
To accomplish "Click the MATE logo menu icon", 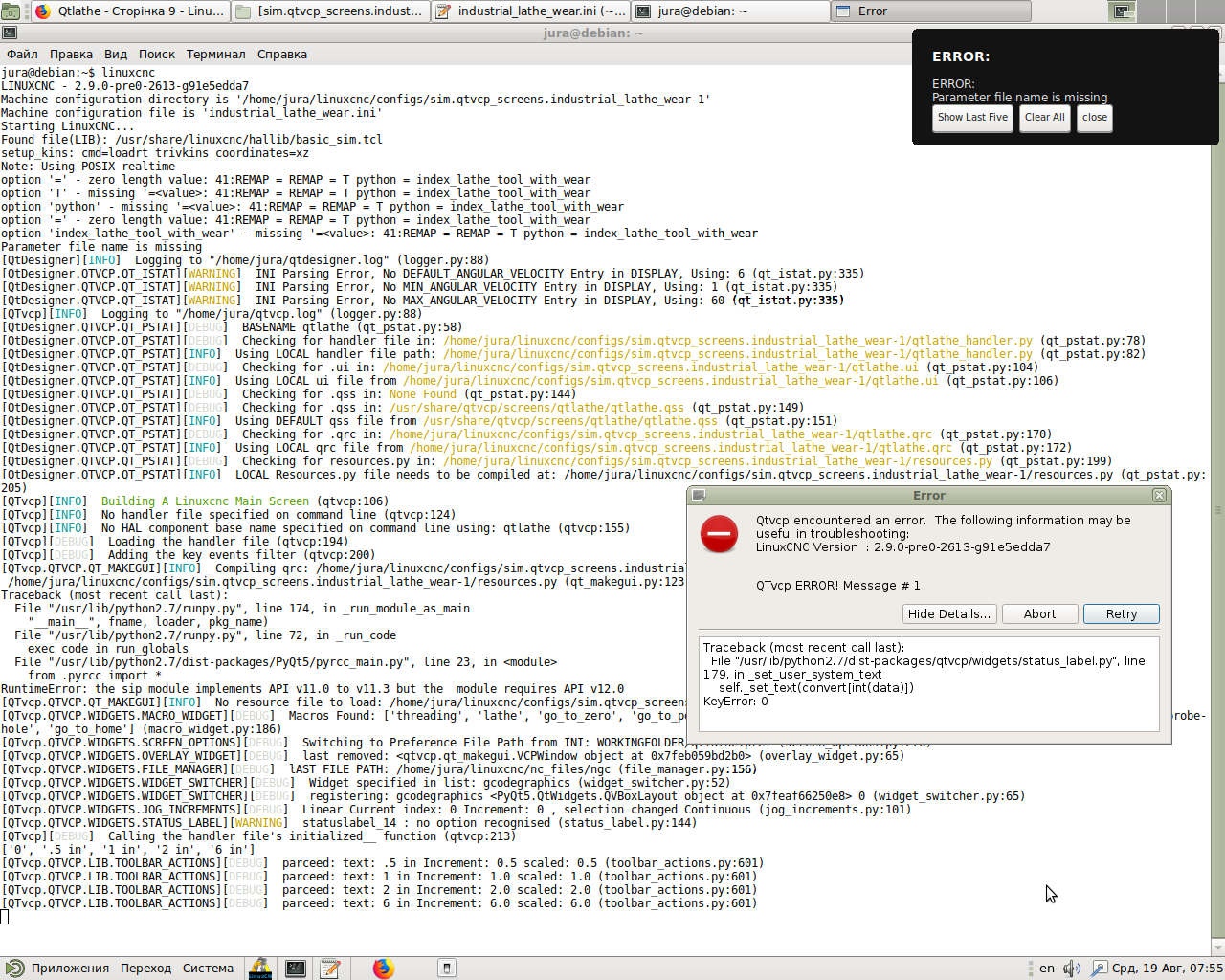I will (14, 969).
